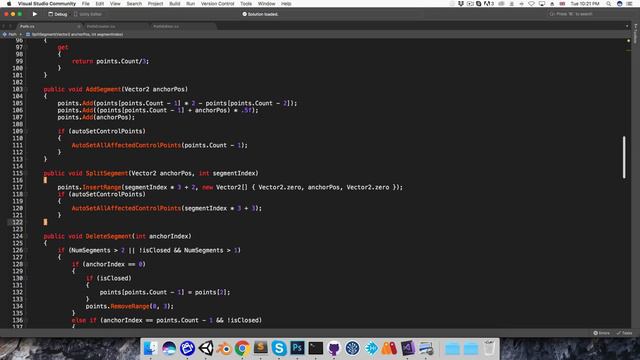The height and width of the screenshot is (360, 640).
Task: Click the RemoveRange call on line 134
Action: [x=130, y=306]
